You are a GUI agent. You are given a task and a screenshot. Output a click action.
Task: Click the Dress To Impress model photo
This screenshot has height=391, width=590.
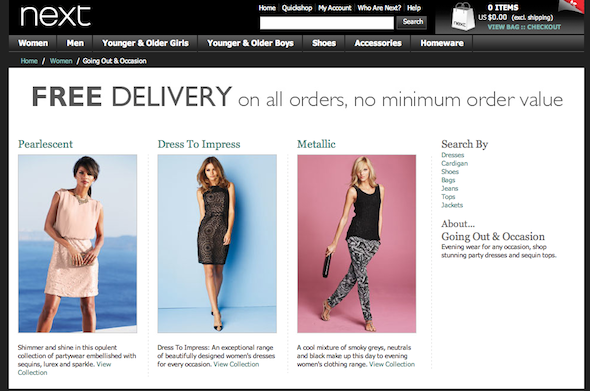pyautogui.click(x=217, y=243)
